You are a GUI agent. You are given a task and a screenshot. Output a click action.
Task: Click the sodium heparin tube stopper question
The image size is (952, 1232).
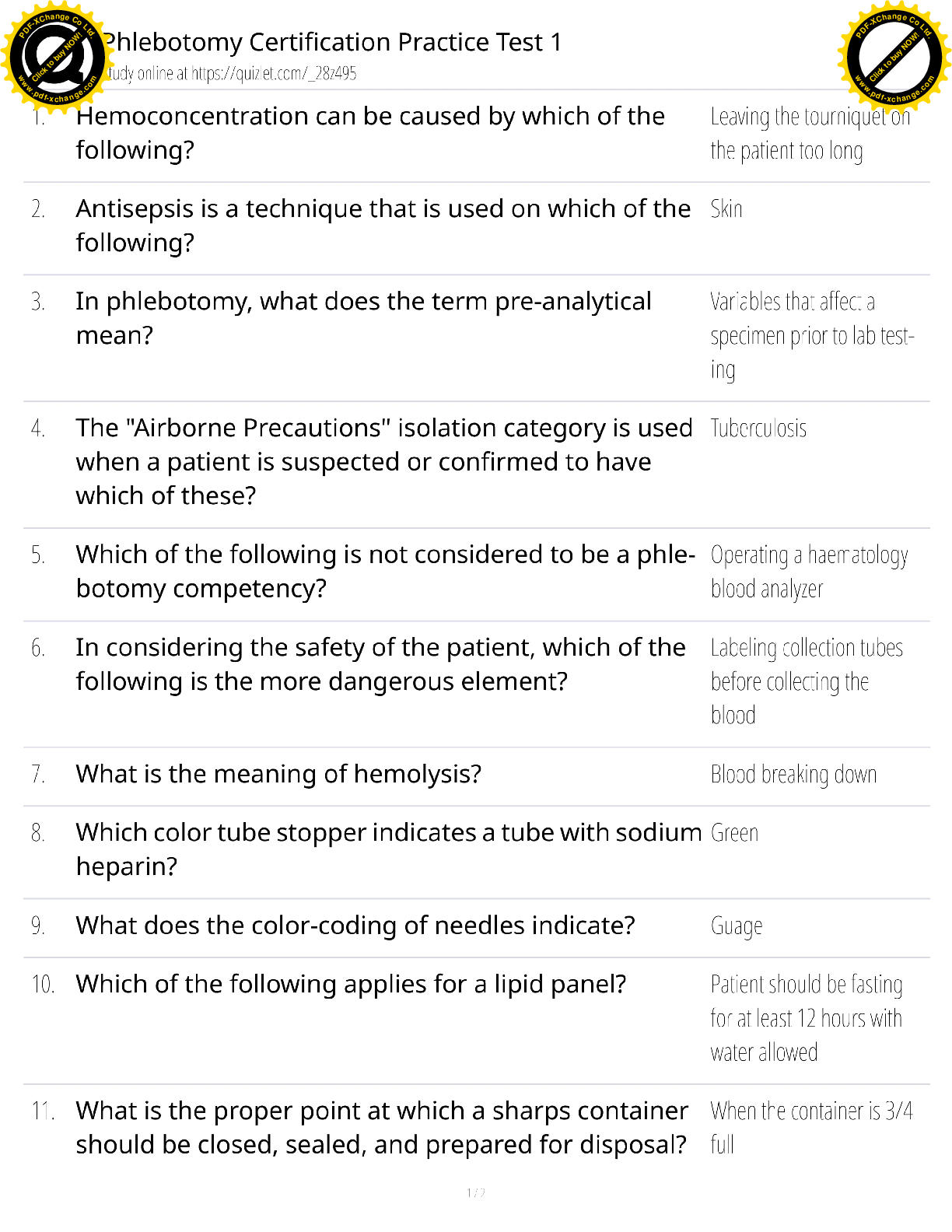388,849
